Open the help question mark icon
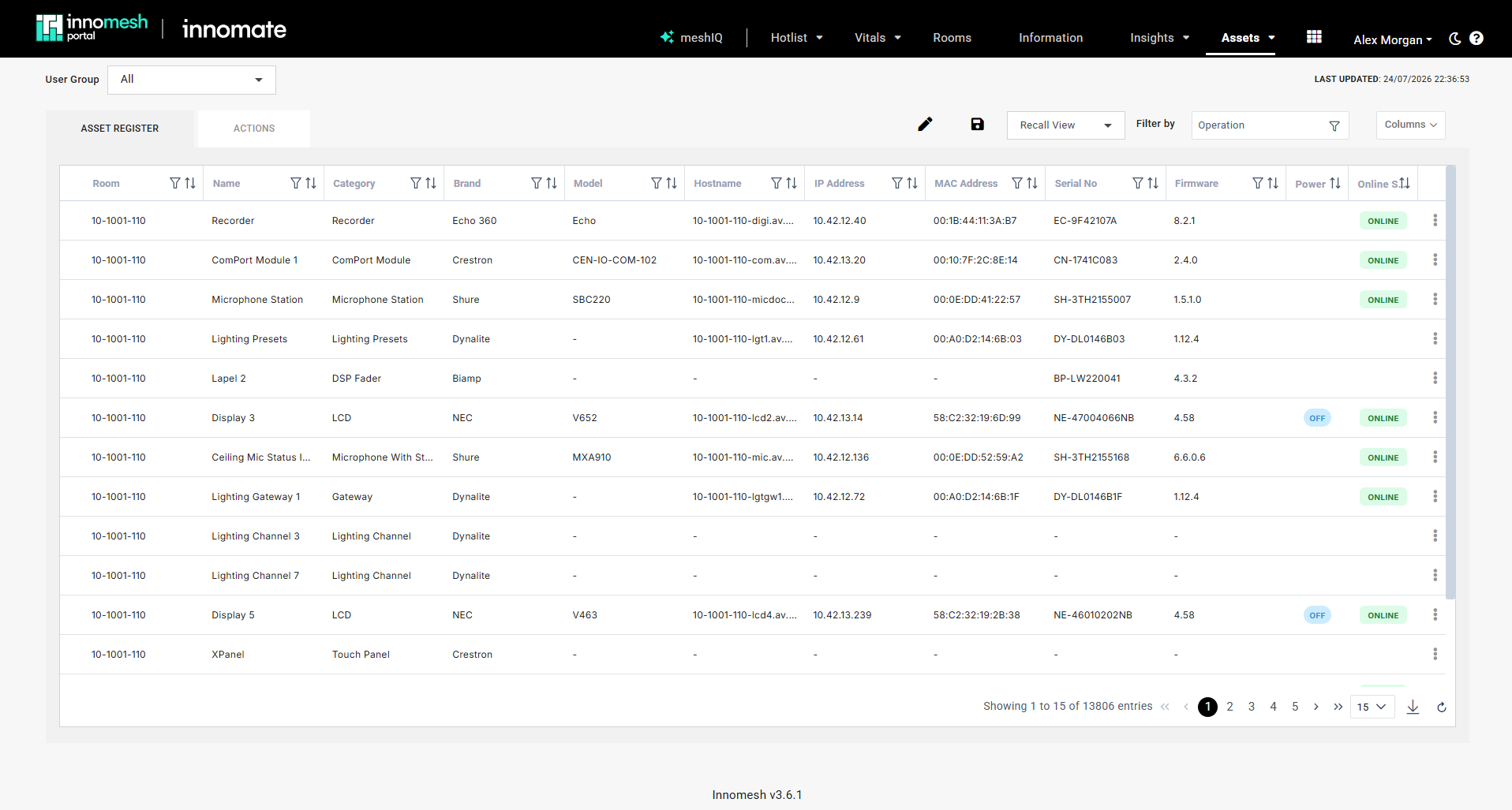The width and height of the screenshot is (1512, 810). (1476, 38)
